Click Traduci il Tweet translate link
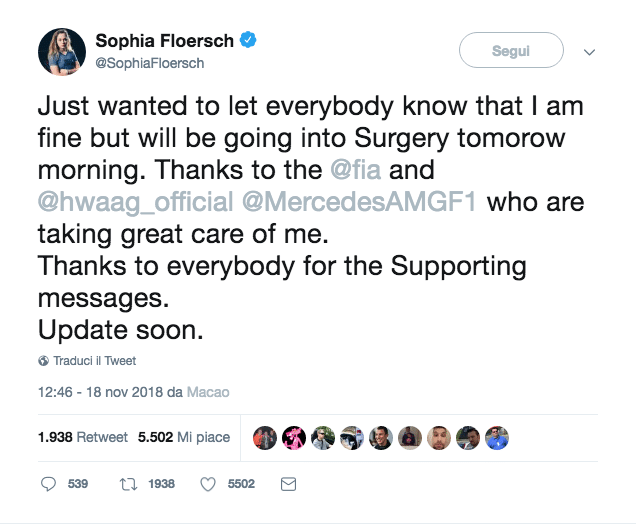Screen dimensions: 636x524 point(93,360)
